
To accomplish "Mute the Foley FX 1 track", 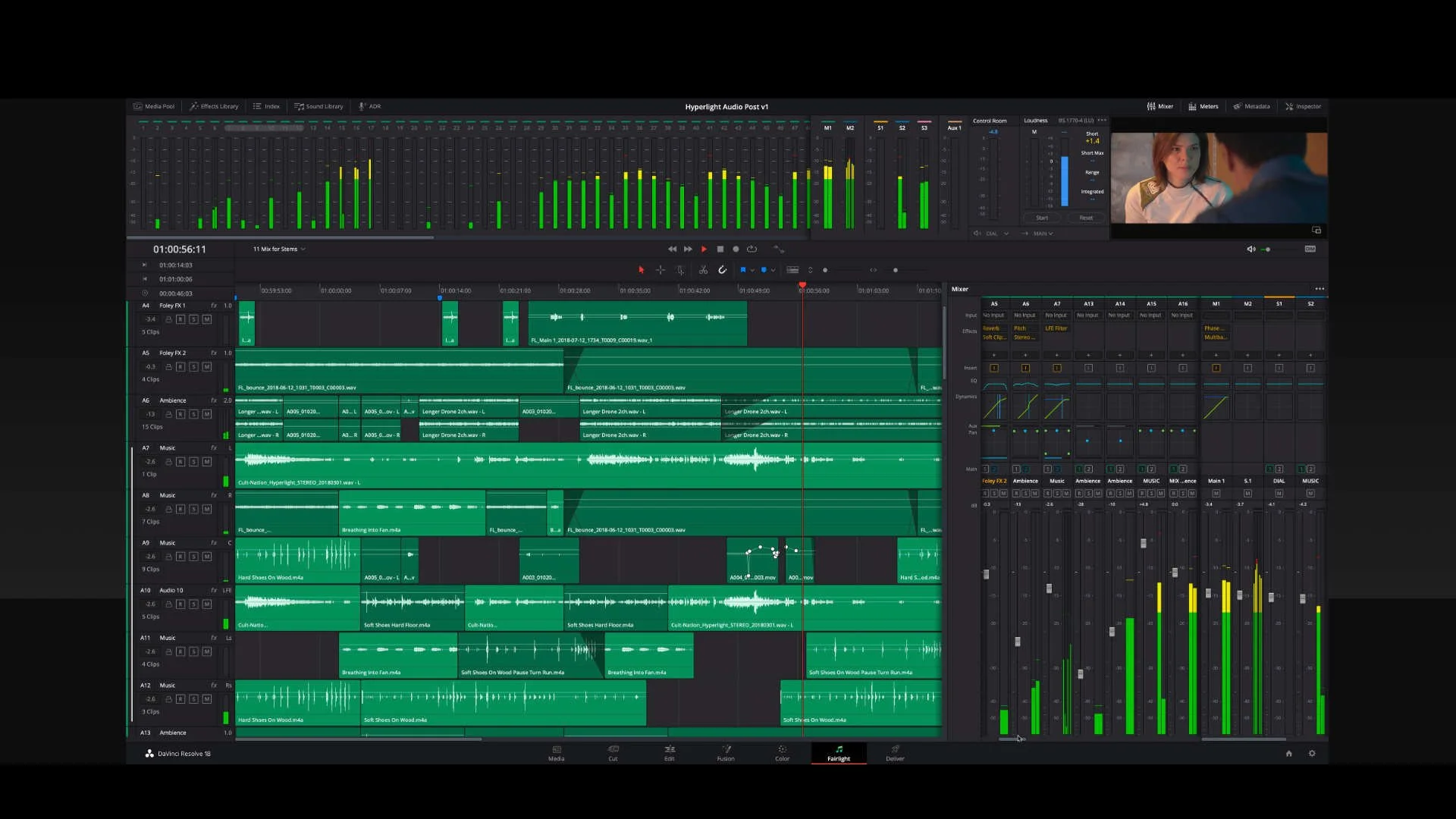I will [207, 319].
